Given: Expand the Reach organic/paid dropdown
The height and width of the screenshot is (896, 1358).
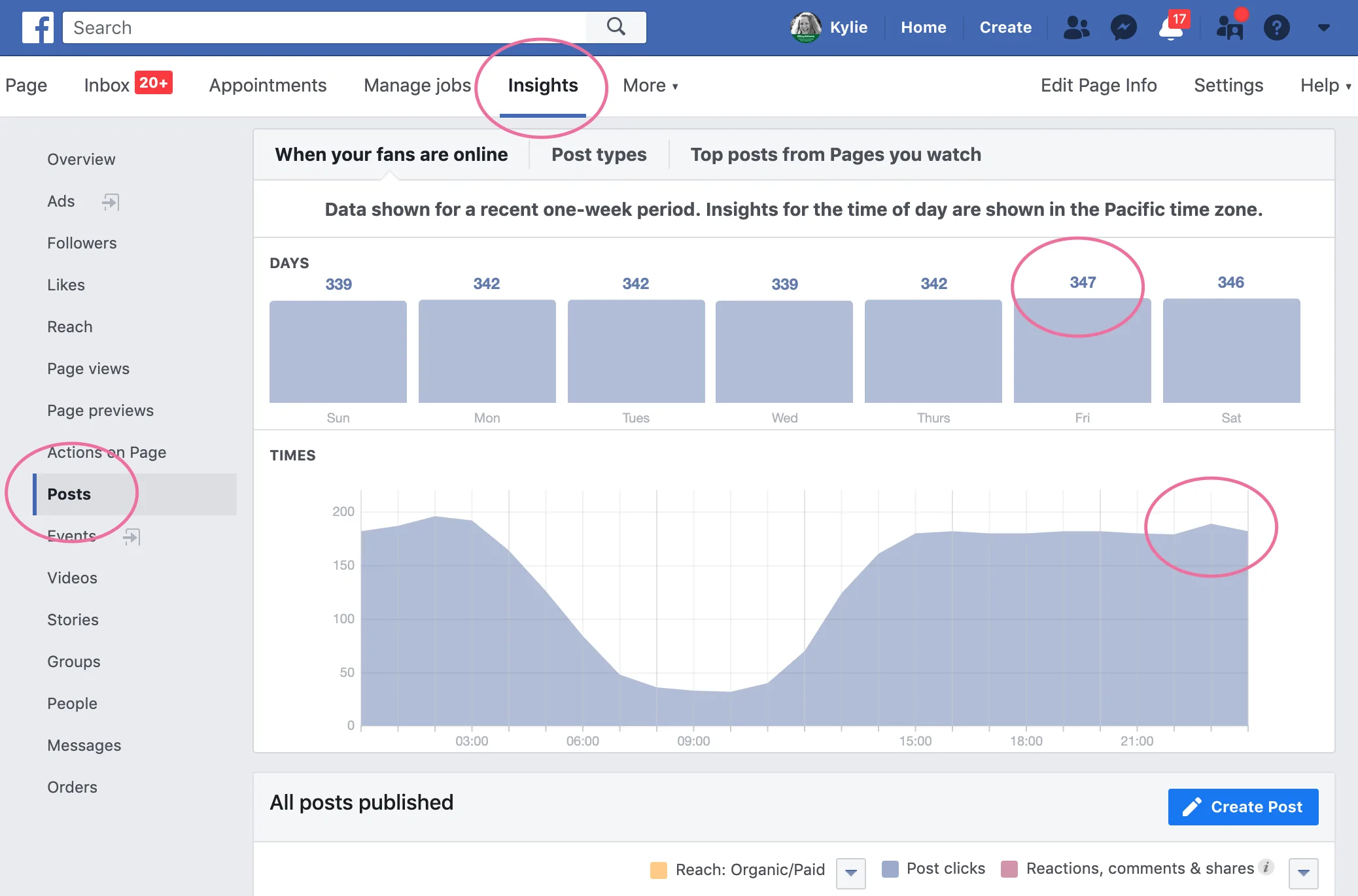Looking at the screenshot, I should pyautogui.click(x=855, y=868).
